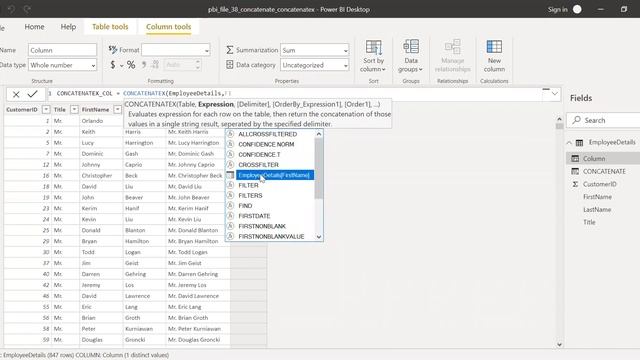Click the autocomplete list scroll up arrow
The height and width of the screenshot is (360, 640).
coord(319,134)
